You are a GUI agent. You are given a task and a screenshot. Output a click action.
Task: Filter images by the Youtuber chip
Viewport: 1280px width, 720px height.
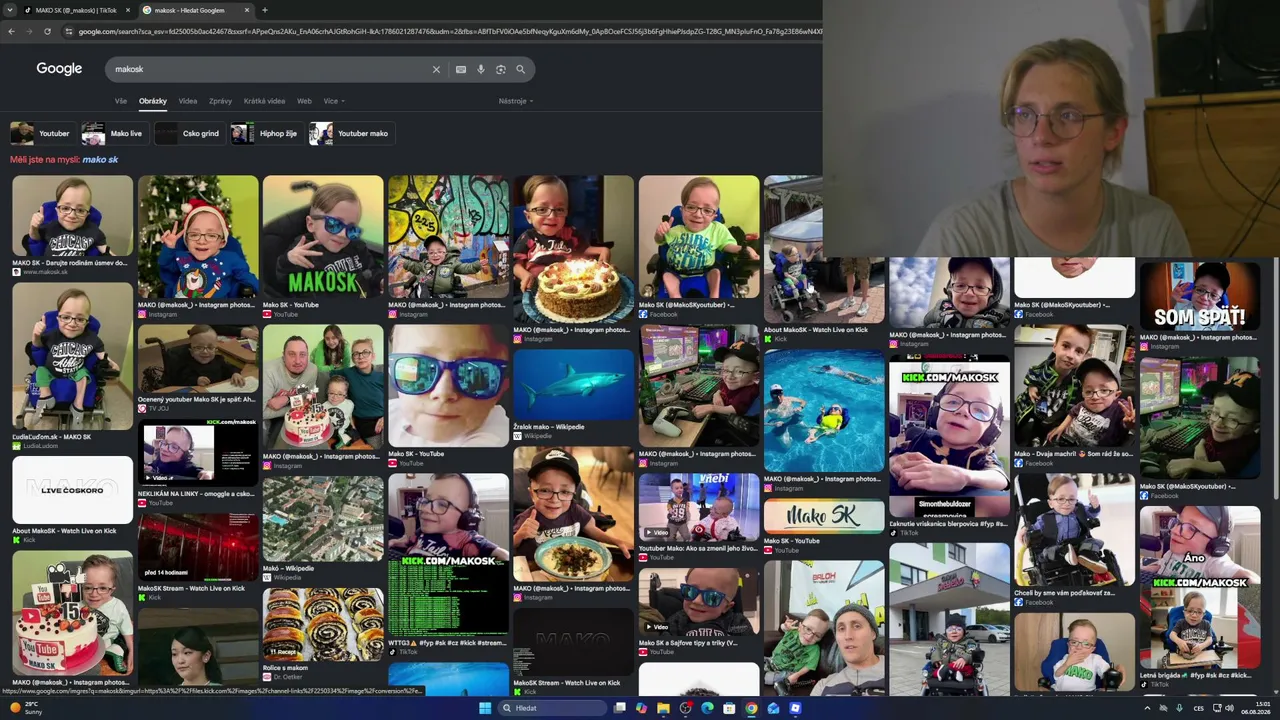point(42,133)
